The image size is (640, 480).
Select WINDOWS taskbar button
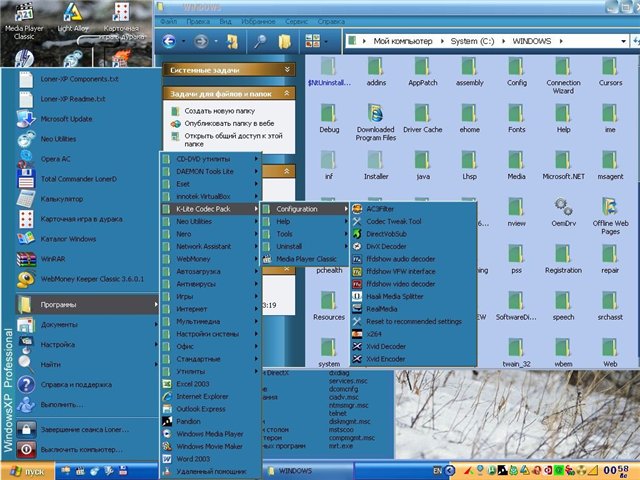pos(308,471)
